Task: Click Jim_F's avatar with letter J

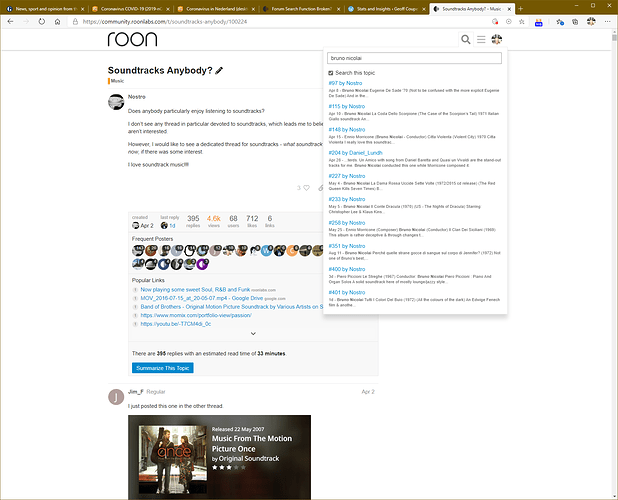Action: click(x=116, y=397)
